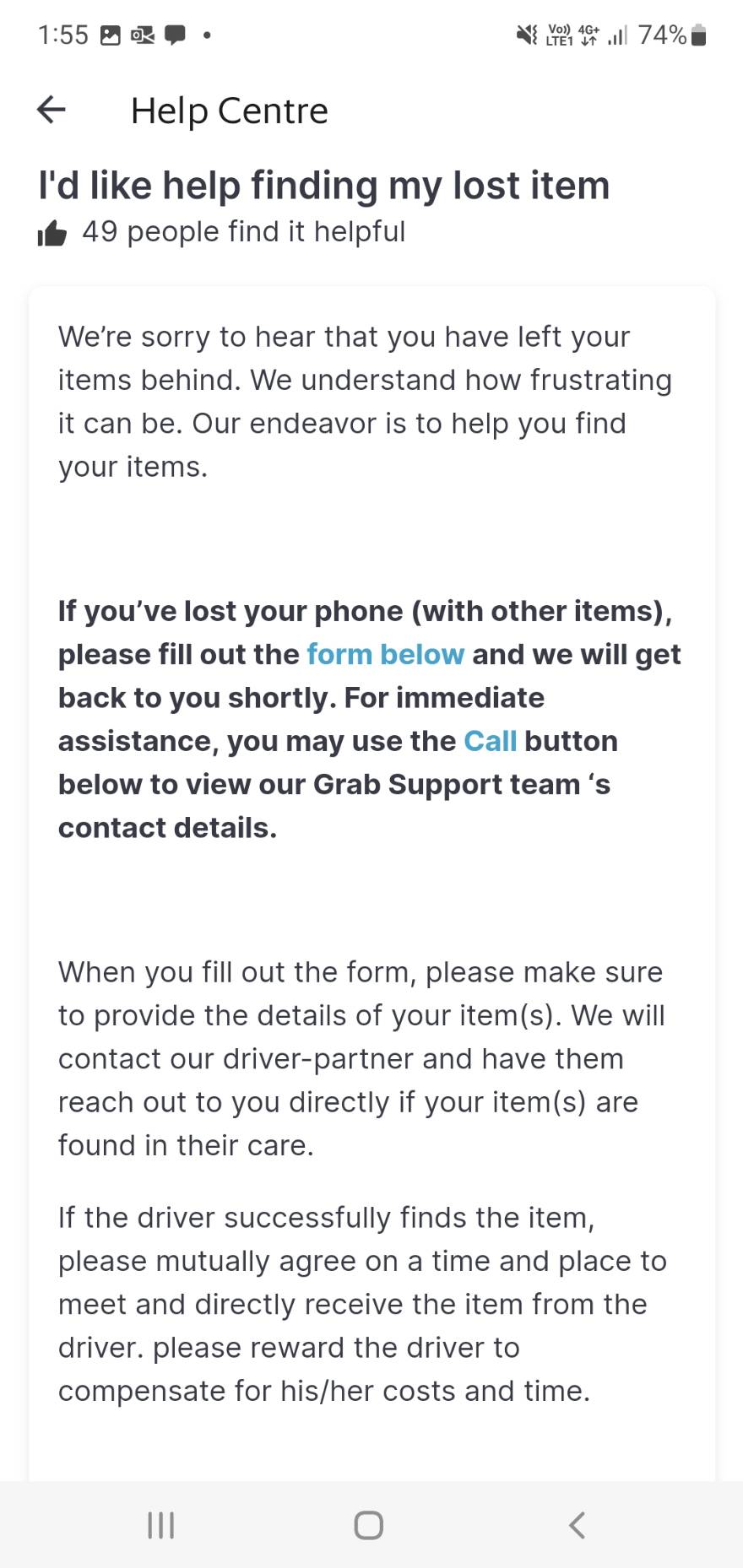Screen dimensions: 743x1568
Task: Tap the Android navigation back chevron
Action: [578, 1525]
